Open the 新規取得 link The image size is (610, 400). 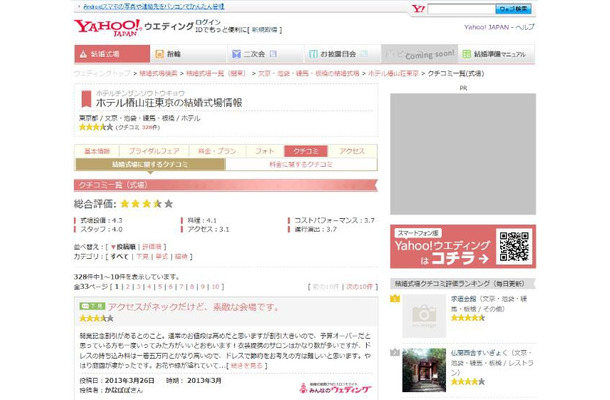pyautogui.click(x=265, y=30)
